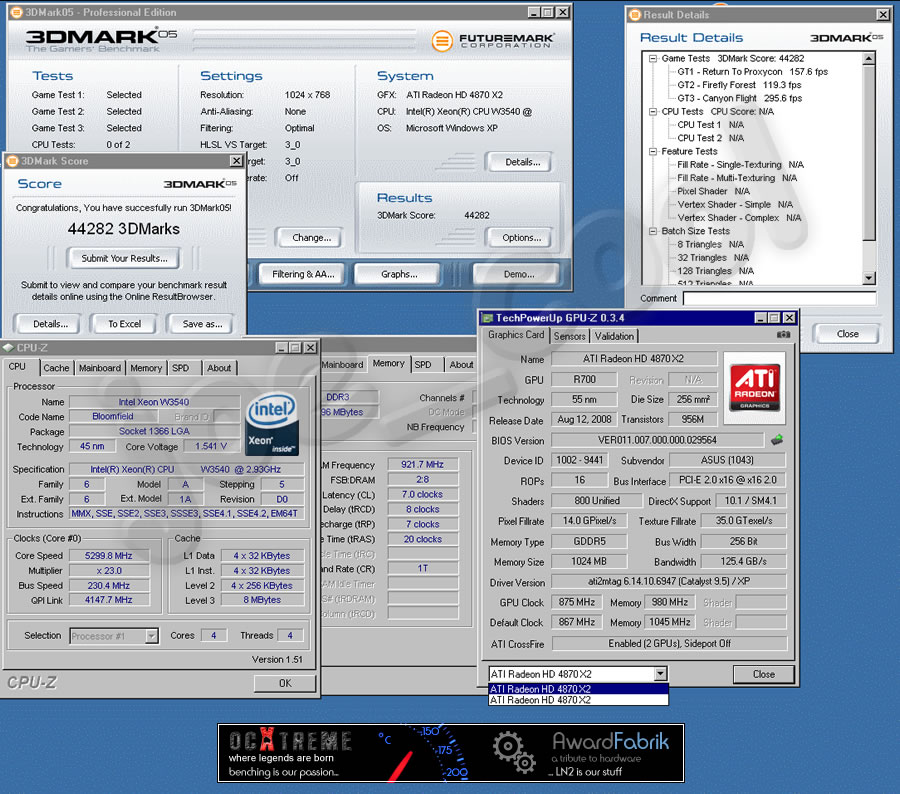Click the Result Details scrollbar up arrow

(x=869, y=58)
